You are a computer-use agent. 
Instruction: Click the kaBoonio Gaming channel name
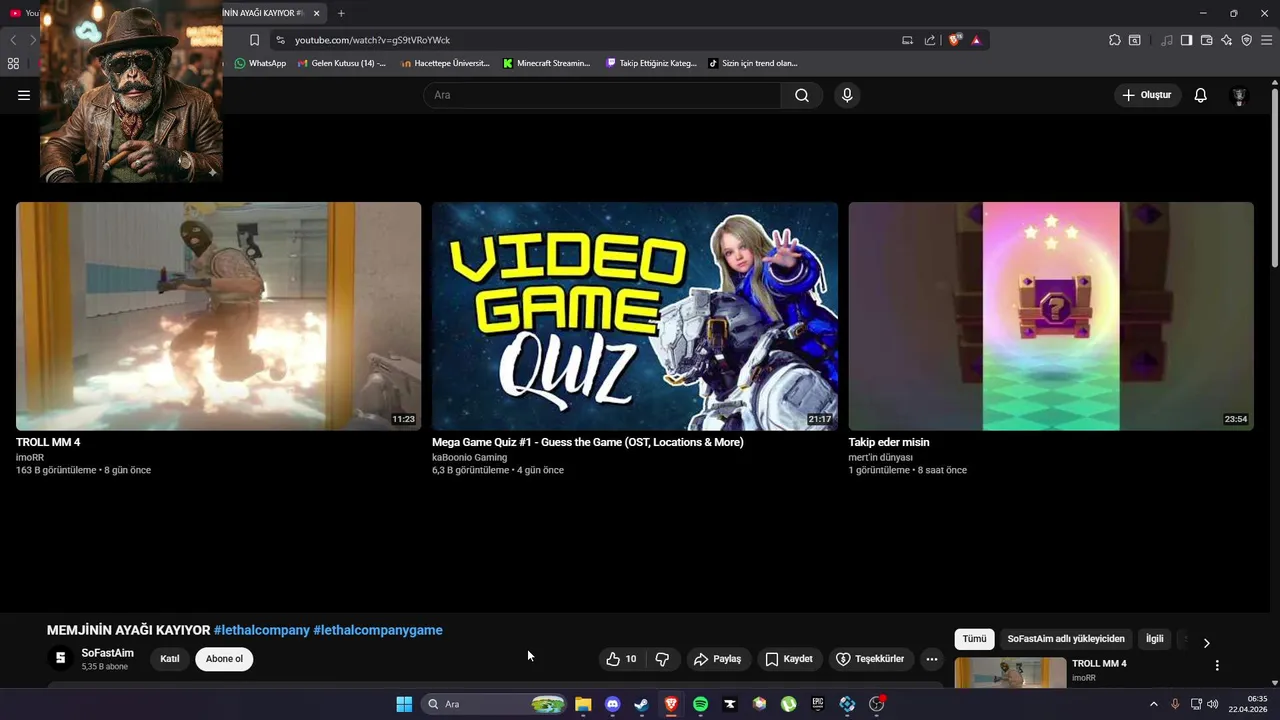[x=469, y=458]
